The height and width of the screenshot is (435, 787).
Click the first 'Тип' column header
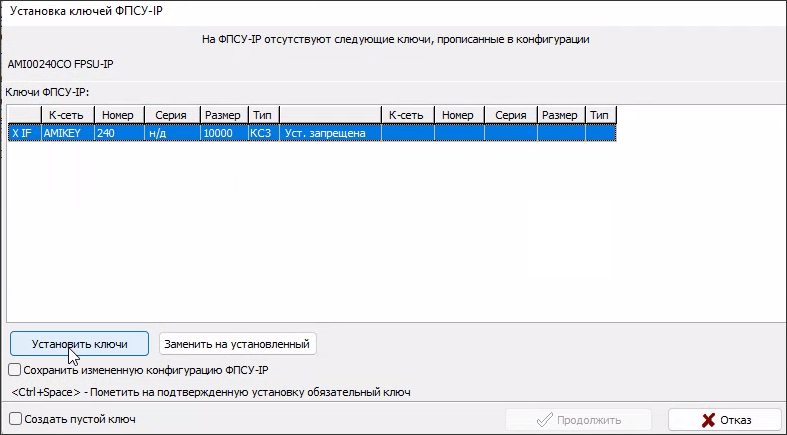(x=263, y=115)
